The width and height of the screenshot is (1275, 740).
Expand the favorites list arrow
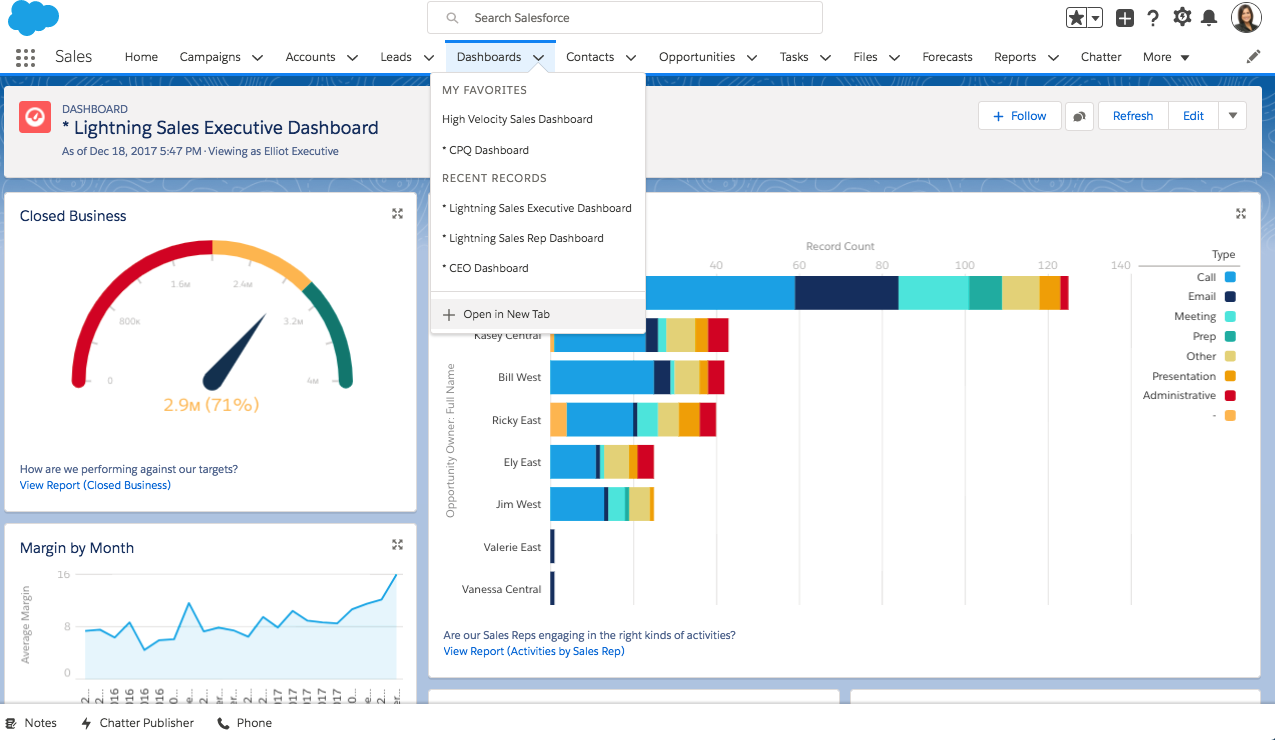(1095, 18)
